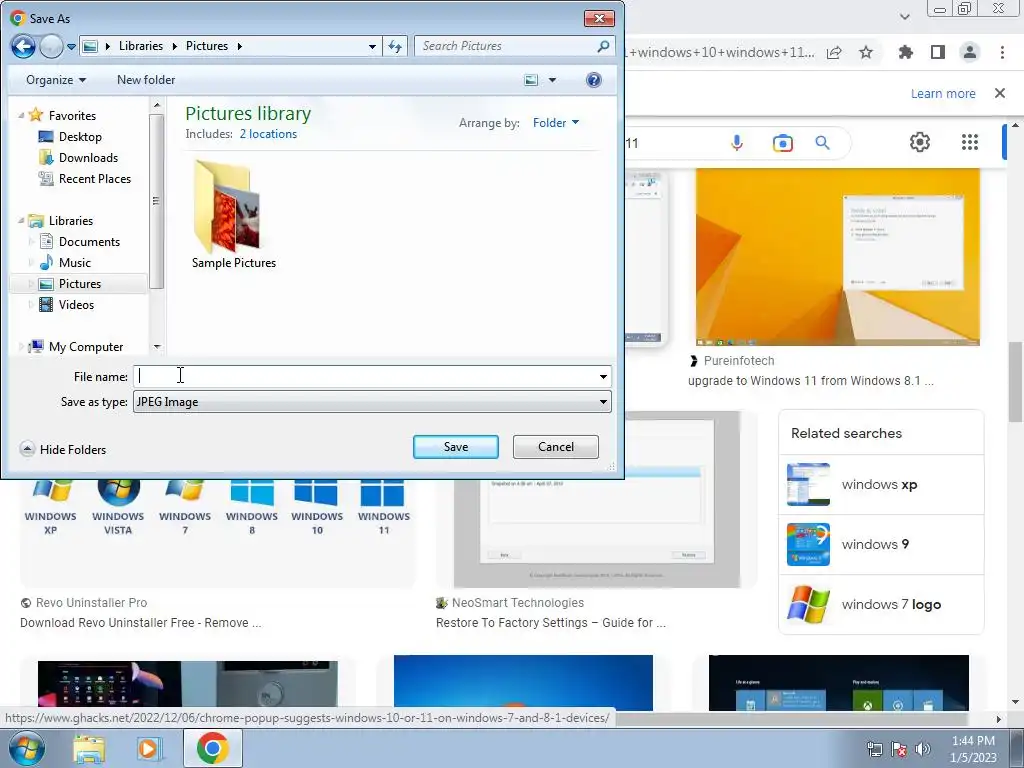Open File name history dropdown arrow
The width and height of the screenshot is (1024, 768).
(x=603, y=376)
